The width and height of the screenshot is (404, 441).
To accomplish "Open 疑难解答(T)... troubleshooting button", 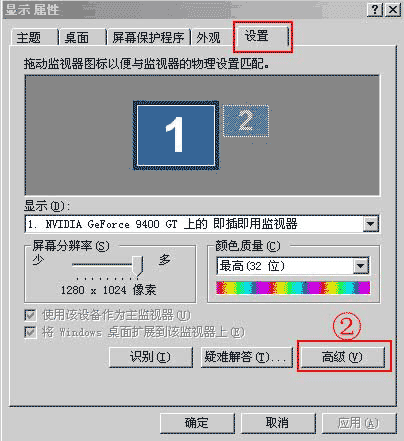I will pos(246,357).
